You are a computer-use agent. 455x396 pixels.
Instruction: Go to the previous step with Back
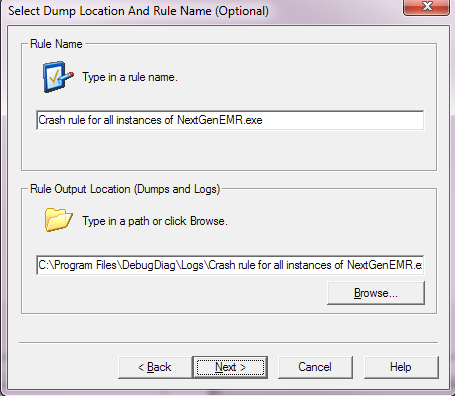[x=155, y=367]
